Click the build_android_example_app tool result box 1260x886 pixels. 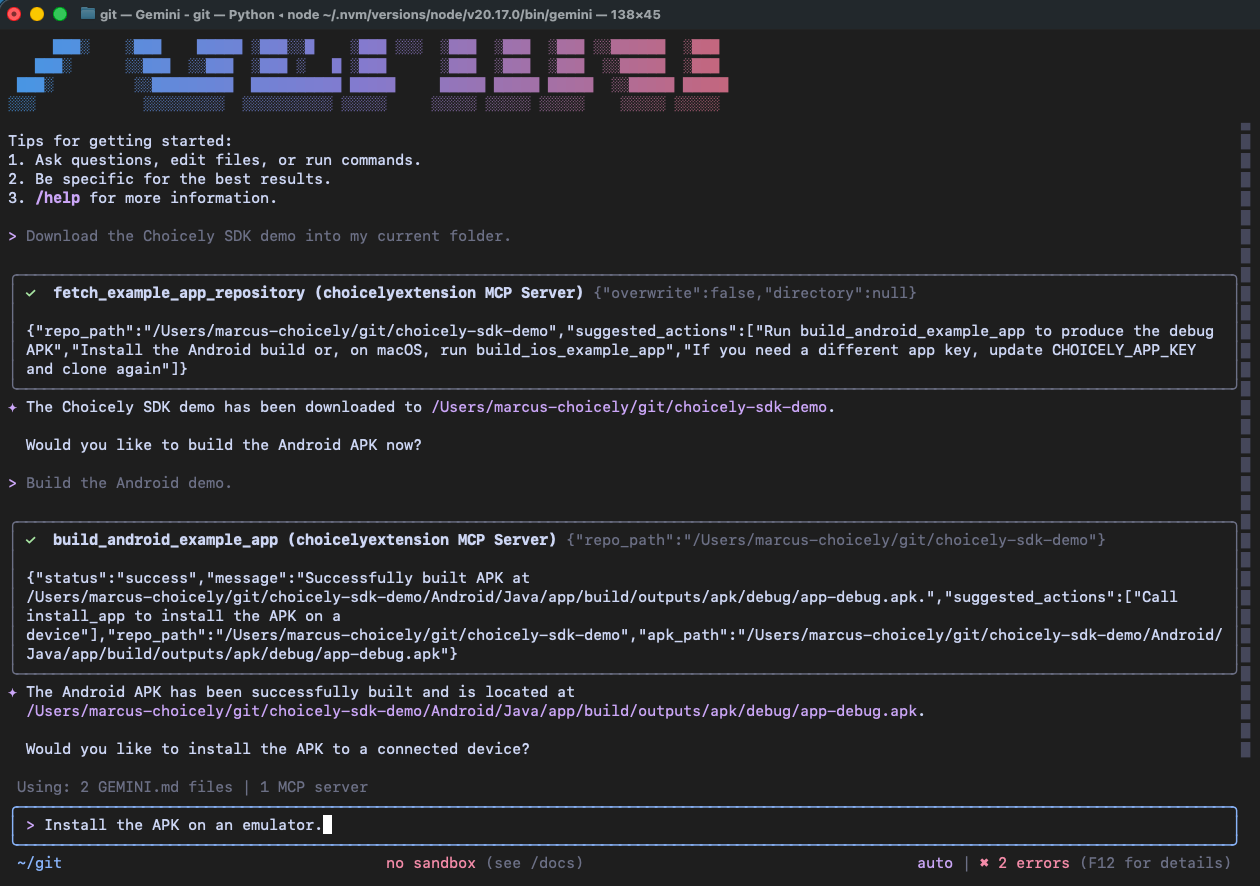point(620,597)
